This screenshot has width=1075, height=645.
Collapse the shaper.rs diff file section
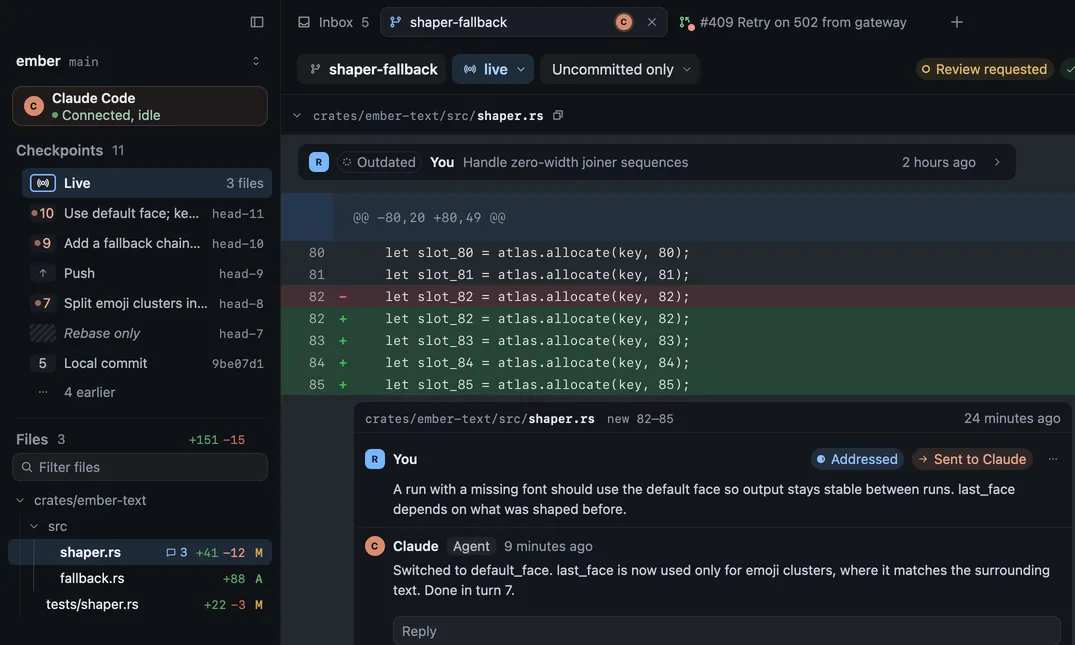tap(297, 115)
